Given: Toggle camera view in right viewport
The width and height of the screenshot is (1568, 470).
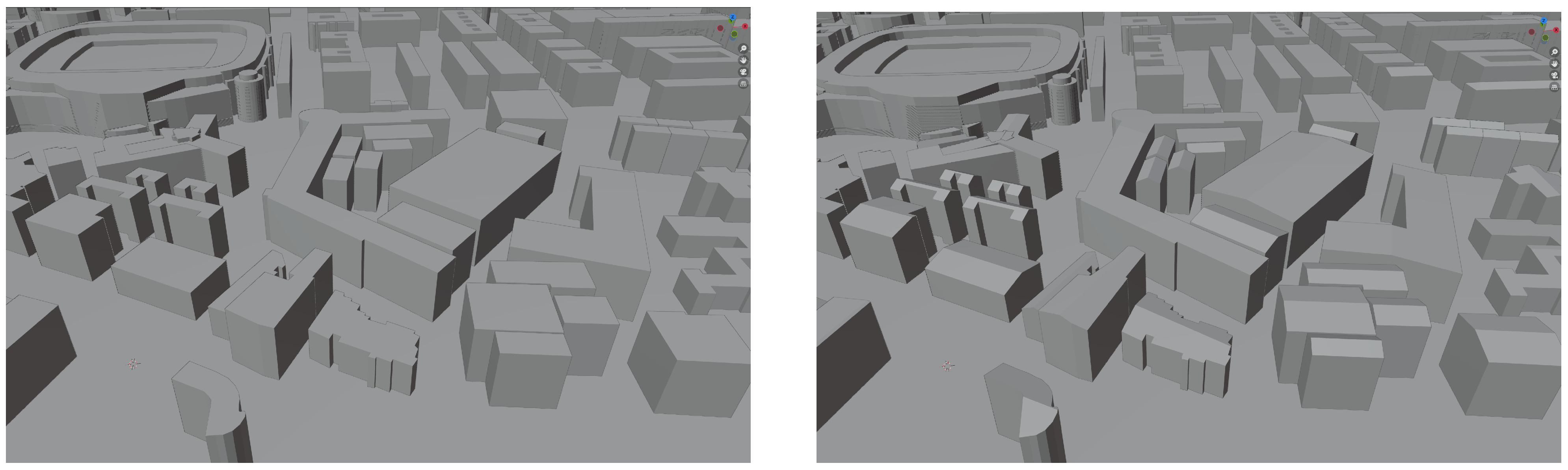Looking at the screenshot, I should 1555,76.
